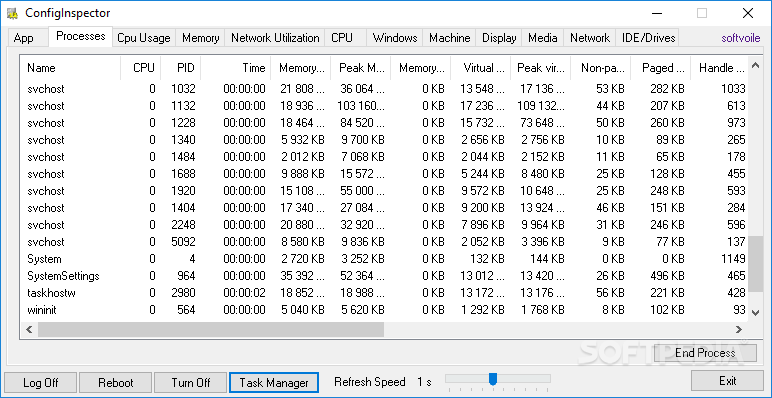Image resolution: width=772 pixels, height=398 pixels.
Task: Click the Peak M... column header
Action: pos(360,68)
